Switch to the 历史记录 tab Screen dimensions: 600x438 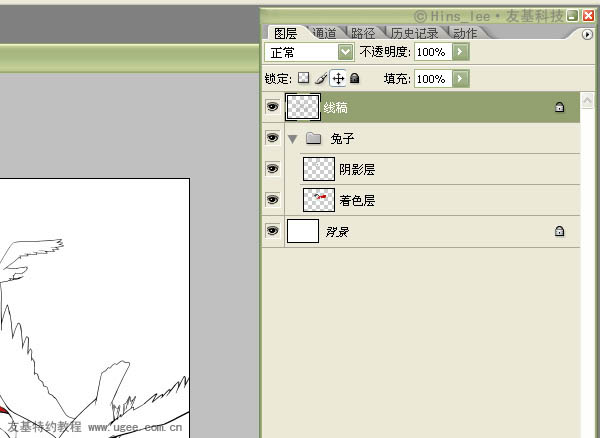click(414, 33)
